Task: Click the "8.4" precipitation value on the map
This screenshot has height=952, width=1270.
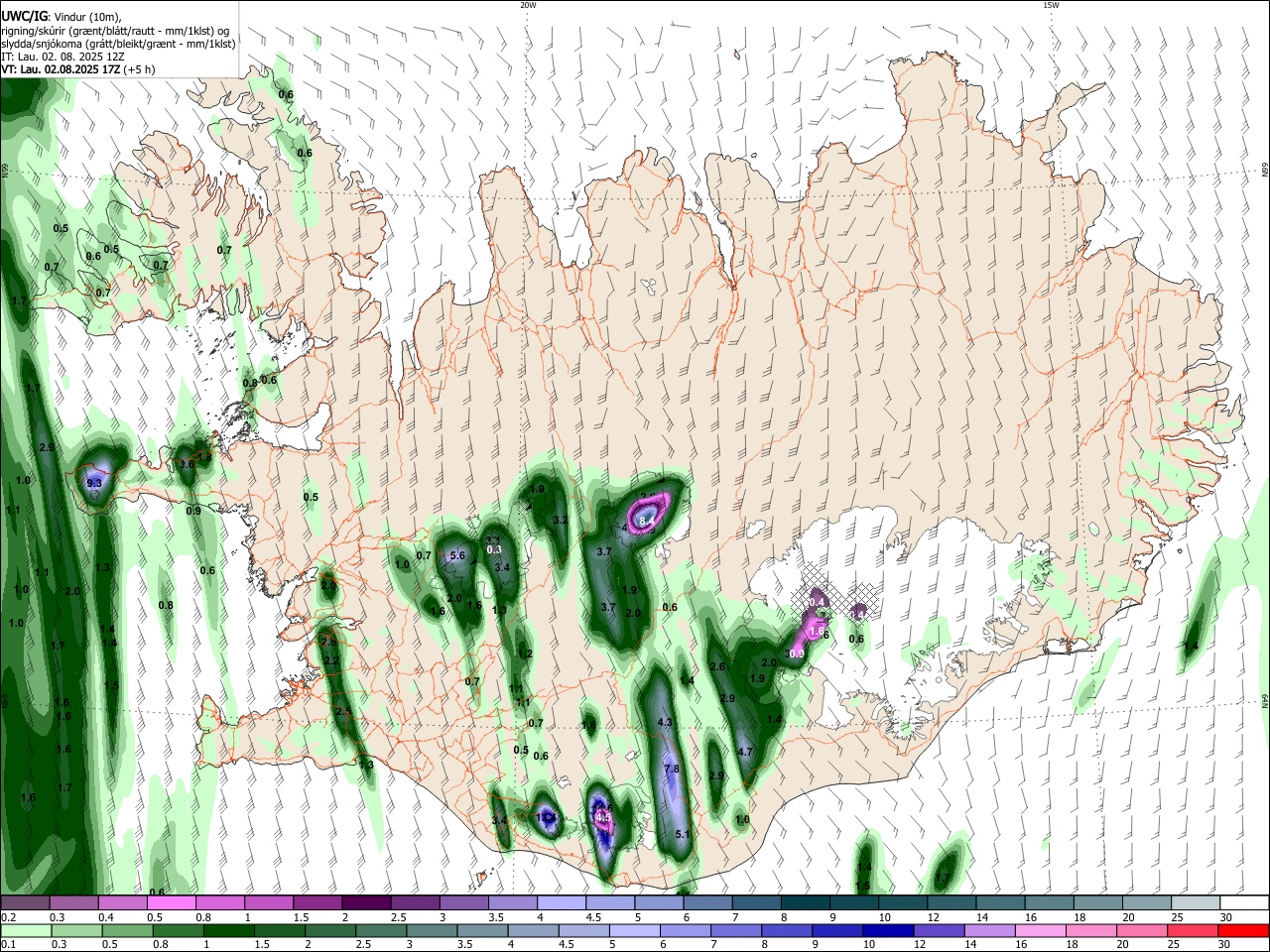Action: (x=648, y=520)
